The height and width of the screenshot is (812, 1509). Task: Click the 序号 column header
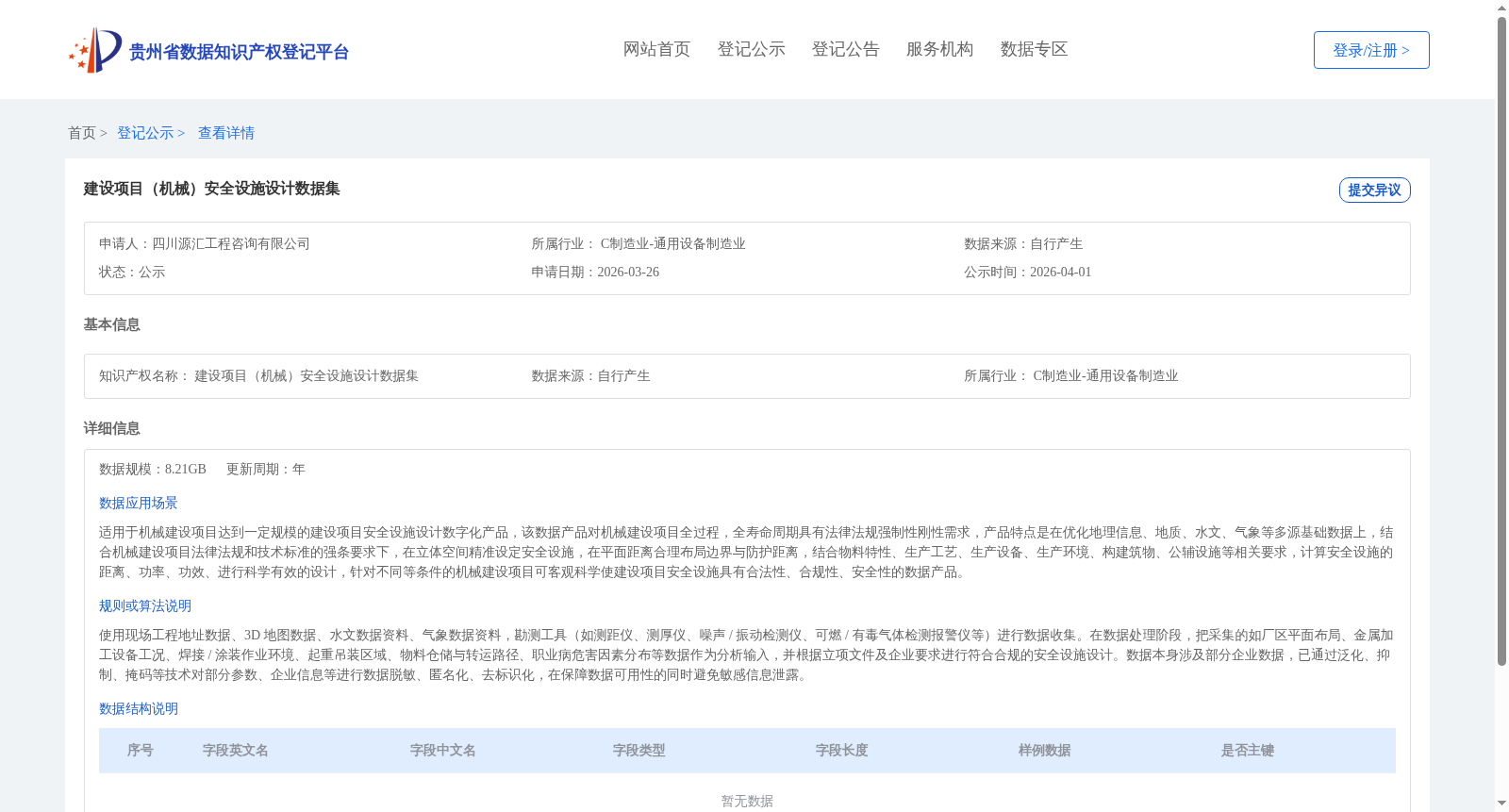141,751
